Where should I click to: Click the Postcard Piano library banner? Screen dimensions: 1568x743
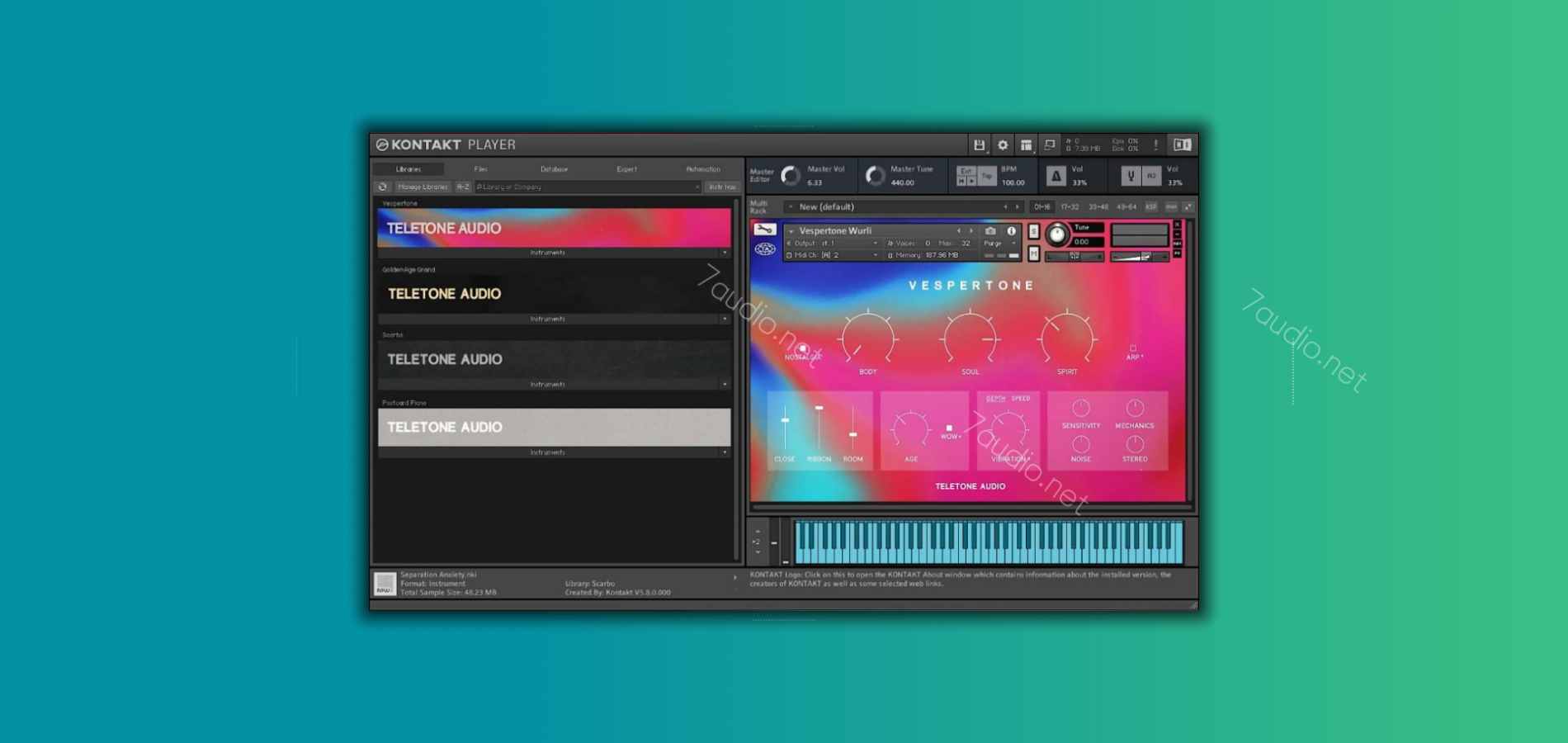[x=554, y=427]
